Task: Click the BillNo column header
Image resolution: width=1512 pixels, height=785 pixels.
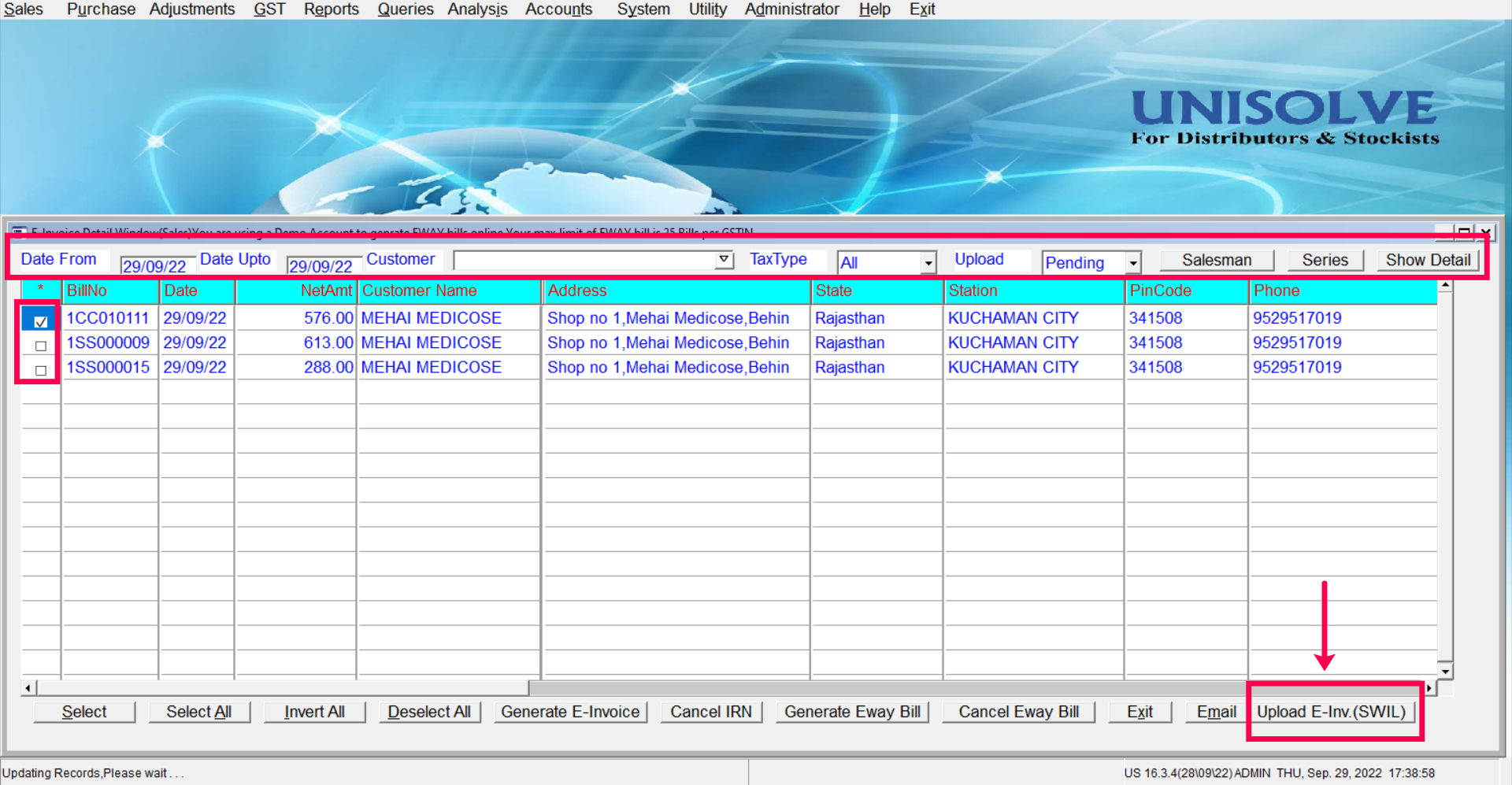Action: [x=110, y=291]
